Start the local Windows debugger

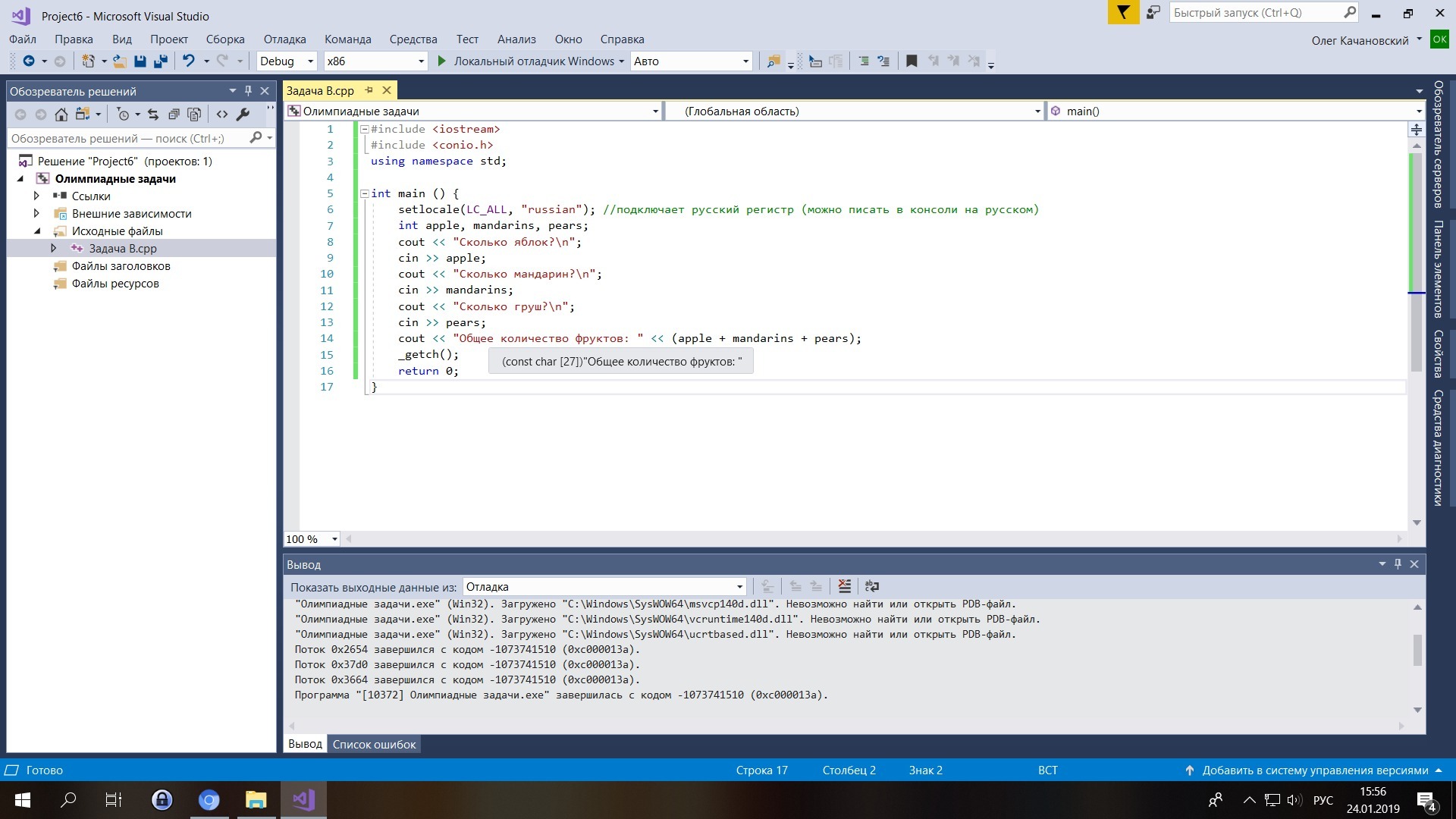click(x=442, y=61)
